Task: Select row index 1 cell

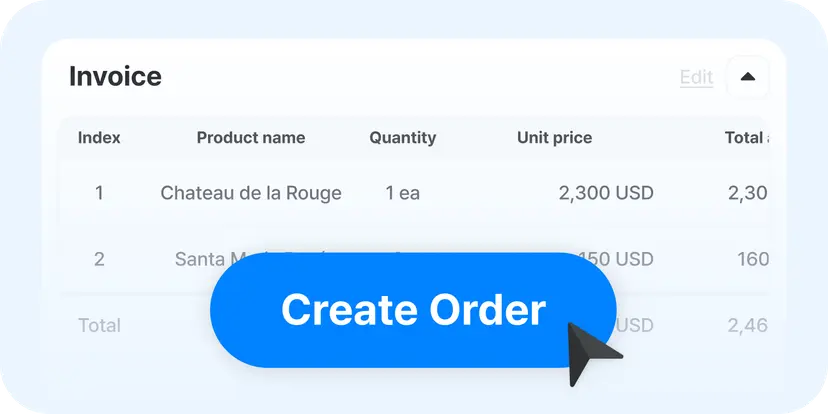Action: (x=99, y=193)
